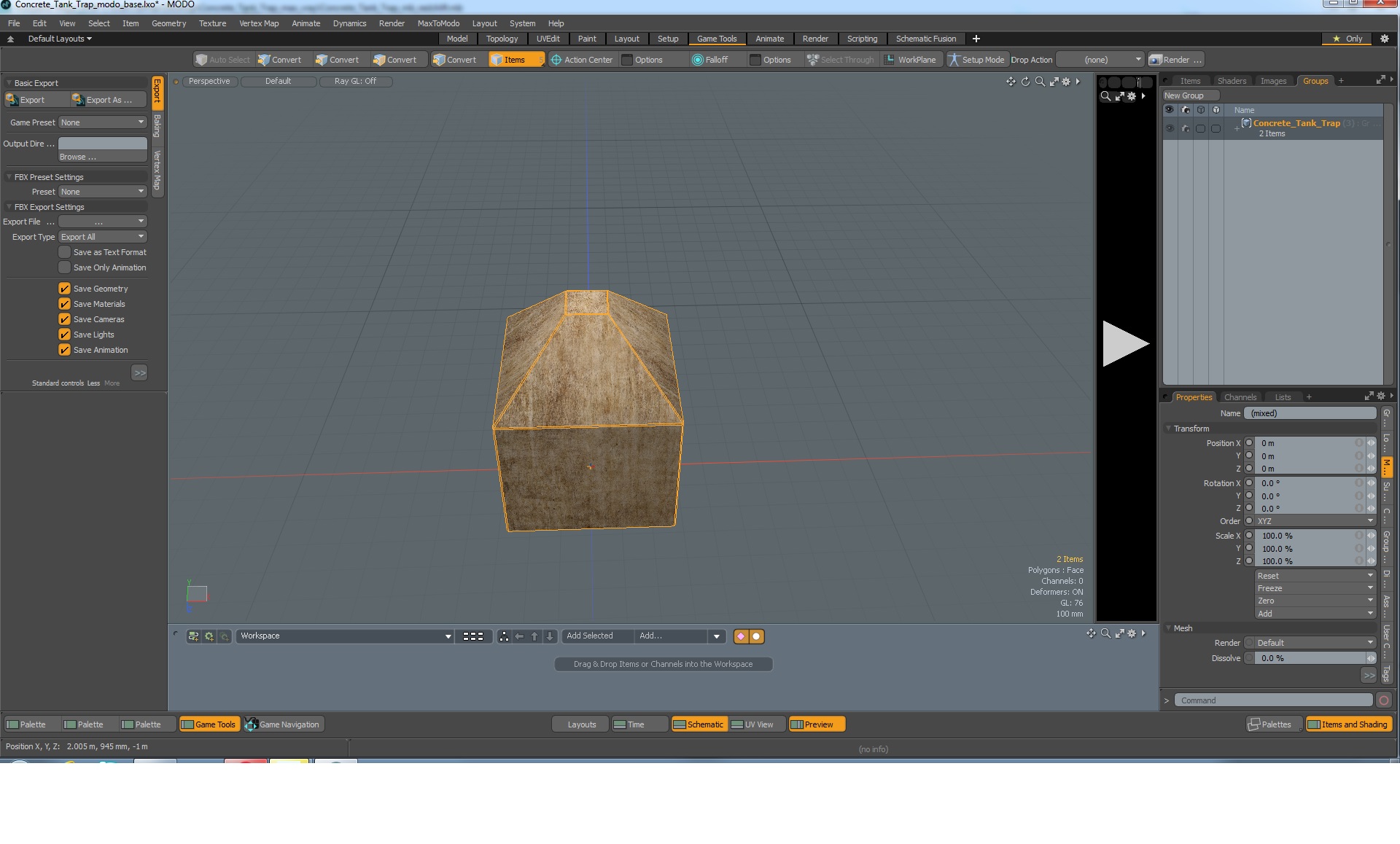This screenshot has height=844, width=1400.
Task: Click the New Group button
Action: coord(1189,95)
